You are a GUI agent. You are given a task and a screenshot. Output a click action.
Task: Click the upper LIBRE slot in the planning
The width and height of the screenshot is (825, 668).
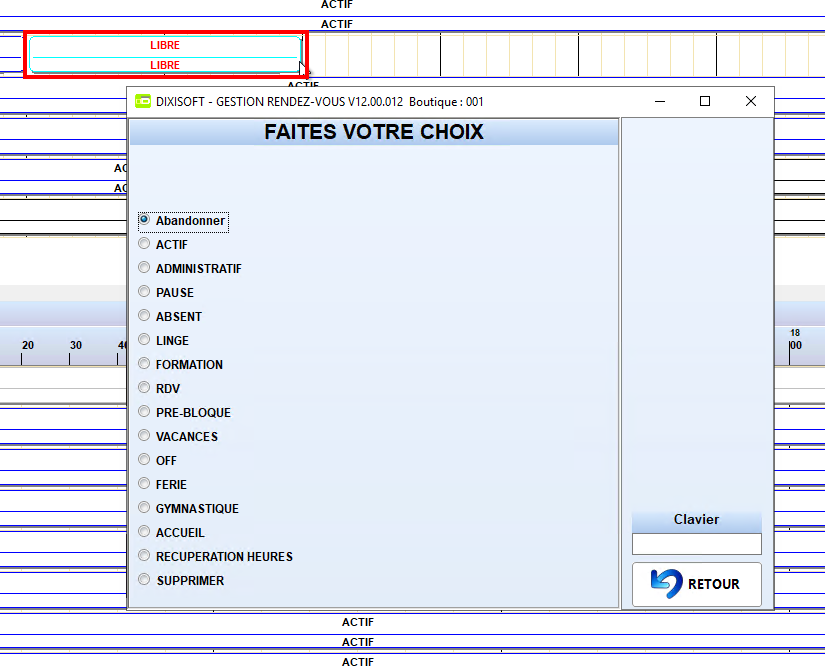point(165,46)
